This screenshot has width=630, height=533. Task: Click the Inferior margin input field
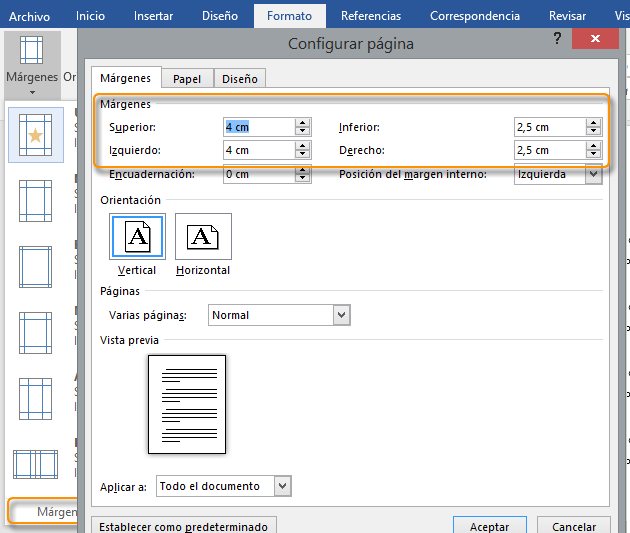click(x=550, y=127)
